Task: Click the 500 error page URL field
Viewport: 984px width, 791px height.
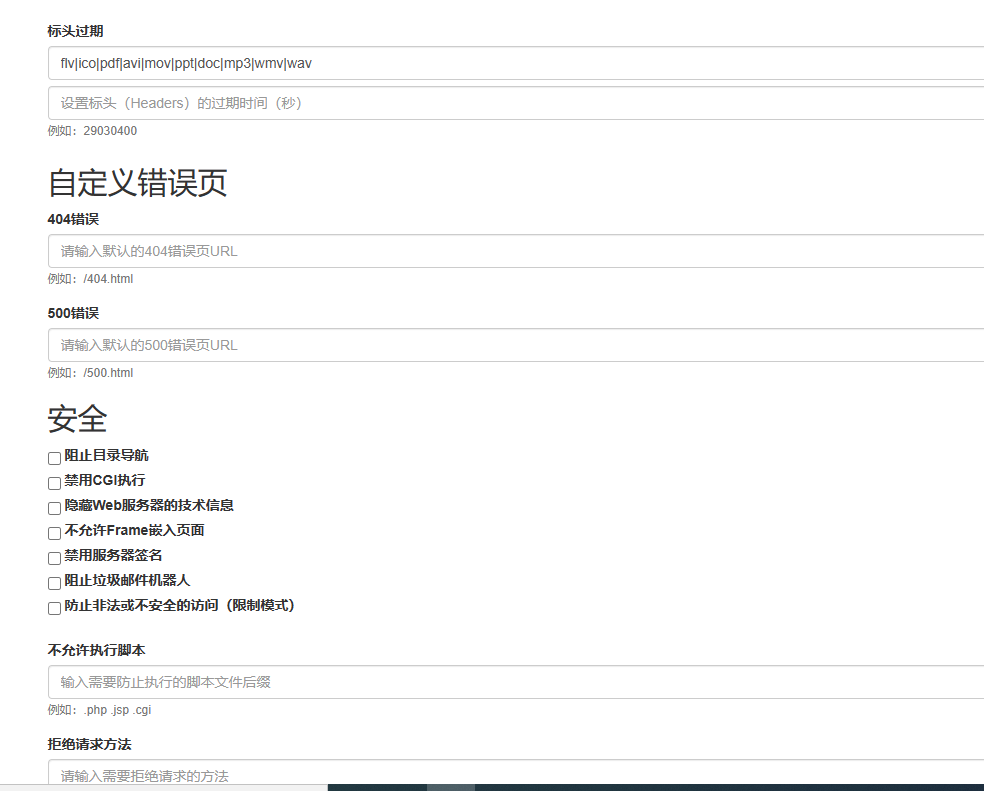Action: [x=516, y=345]
